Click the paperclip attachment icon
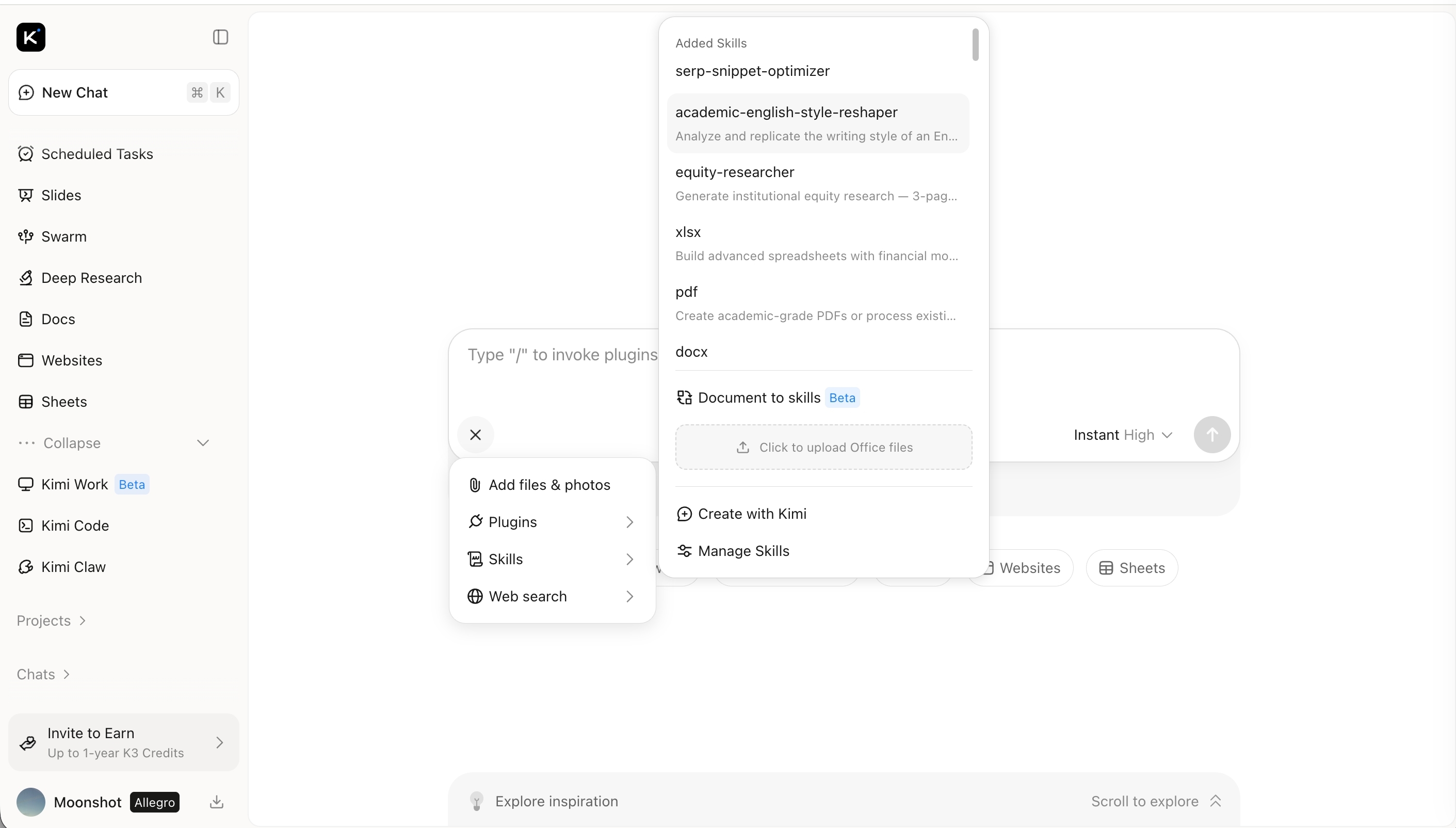1456x828 pixels. (475, 485)
